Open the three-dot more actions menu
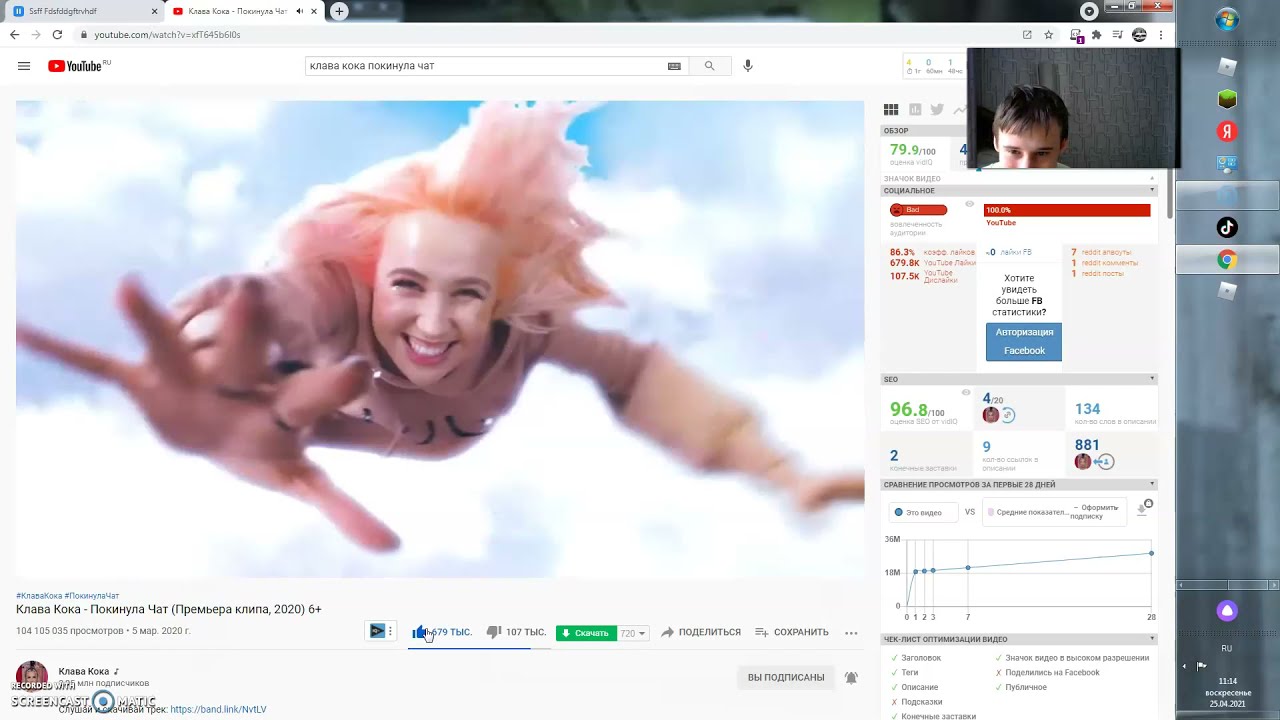 [x=851, y=632]
